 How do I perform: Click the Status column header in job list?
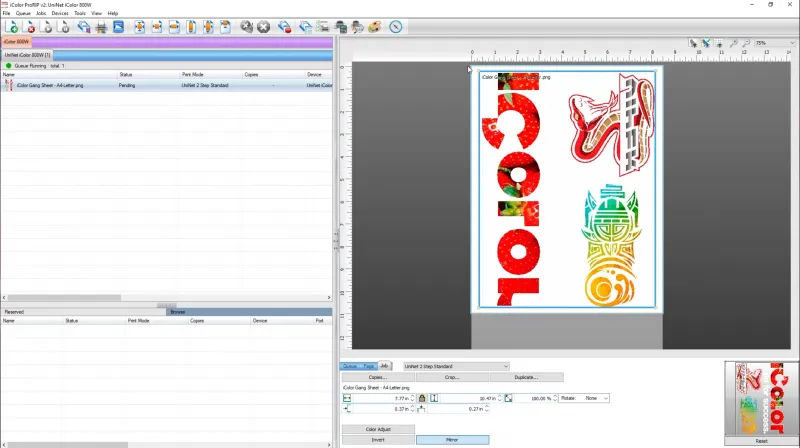148,74
